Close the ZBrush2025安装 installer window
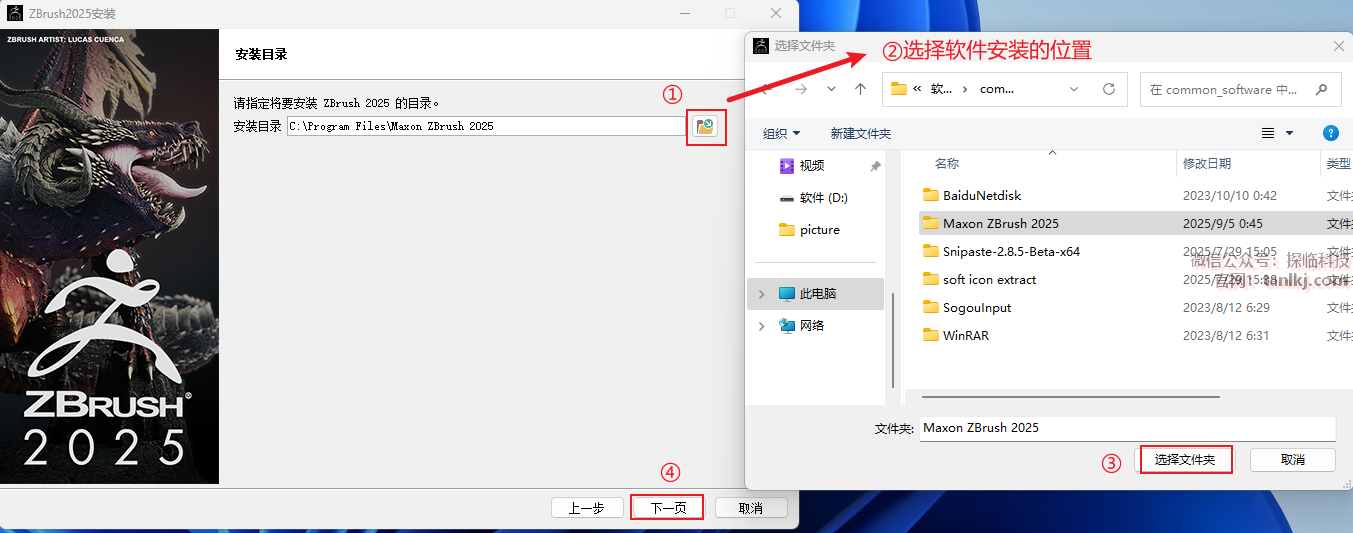The image size is (1353, 533). pyautogui.click(x=776, y=13)
